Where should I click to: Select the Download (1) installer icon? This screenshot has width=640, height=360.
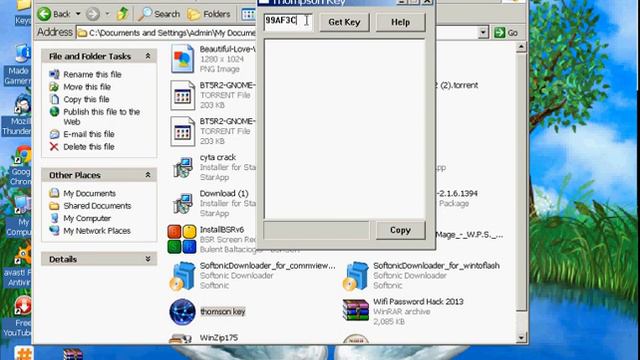click(182, 203)
